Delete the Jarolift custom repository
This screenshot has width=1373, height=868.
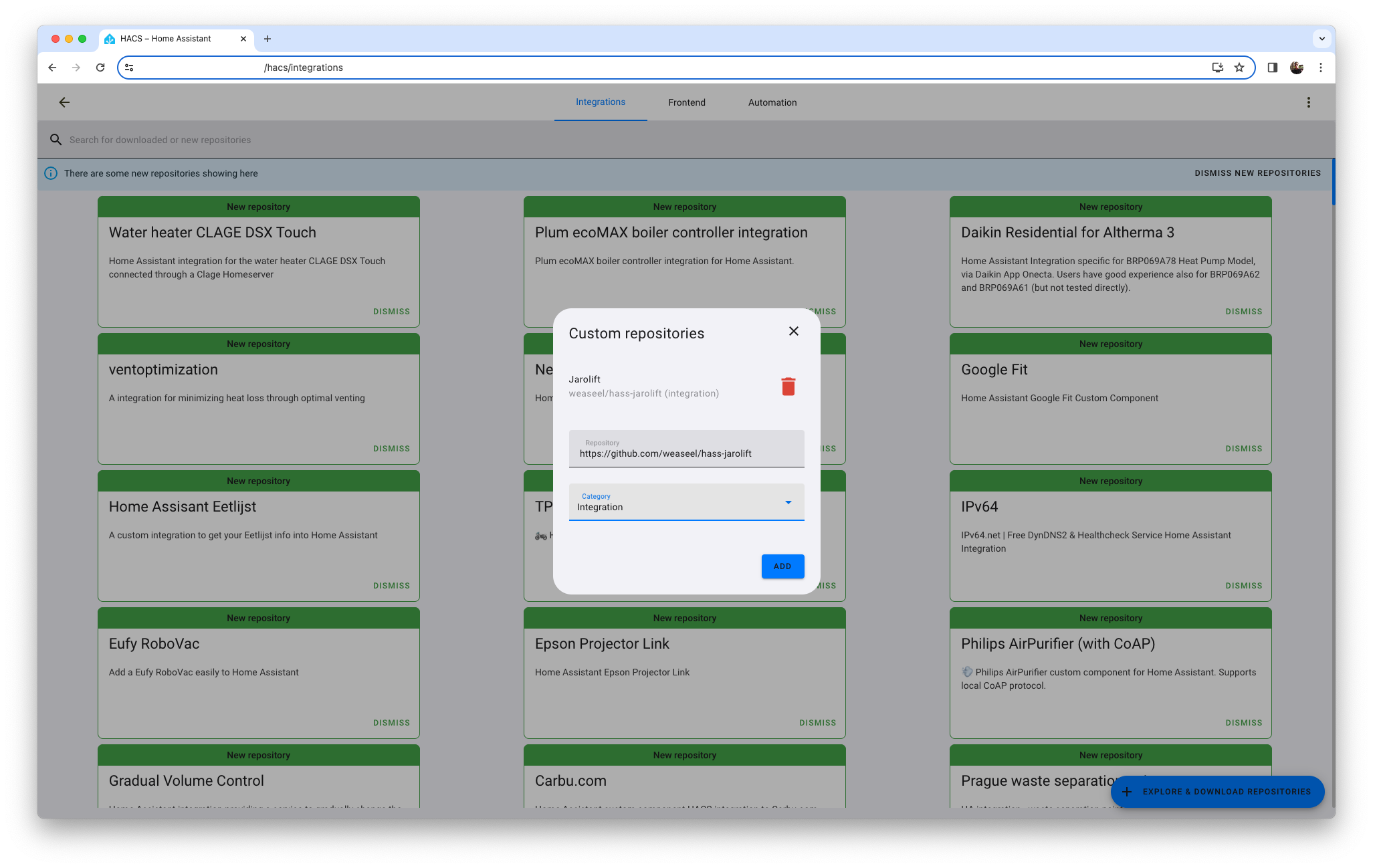788,386
